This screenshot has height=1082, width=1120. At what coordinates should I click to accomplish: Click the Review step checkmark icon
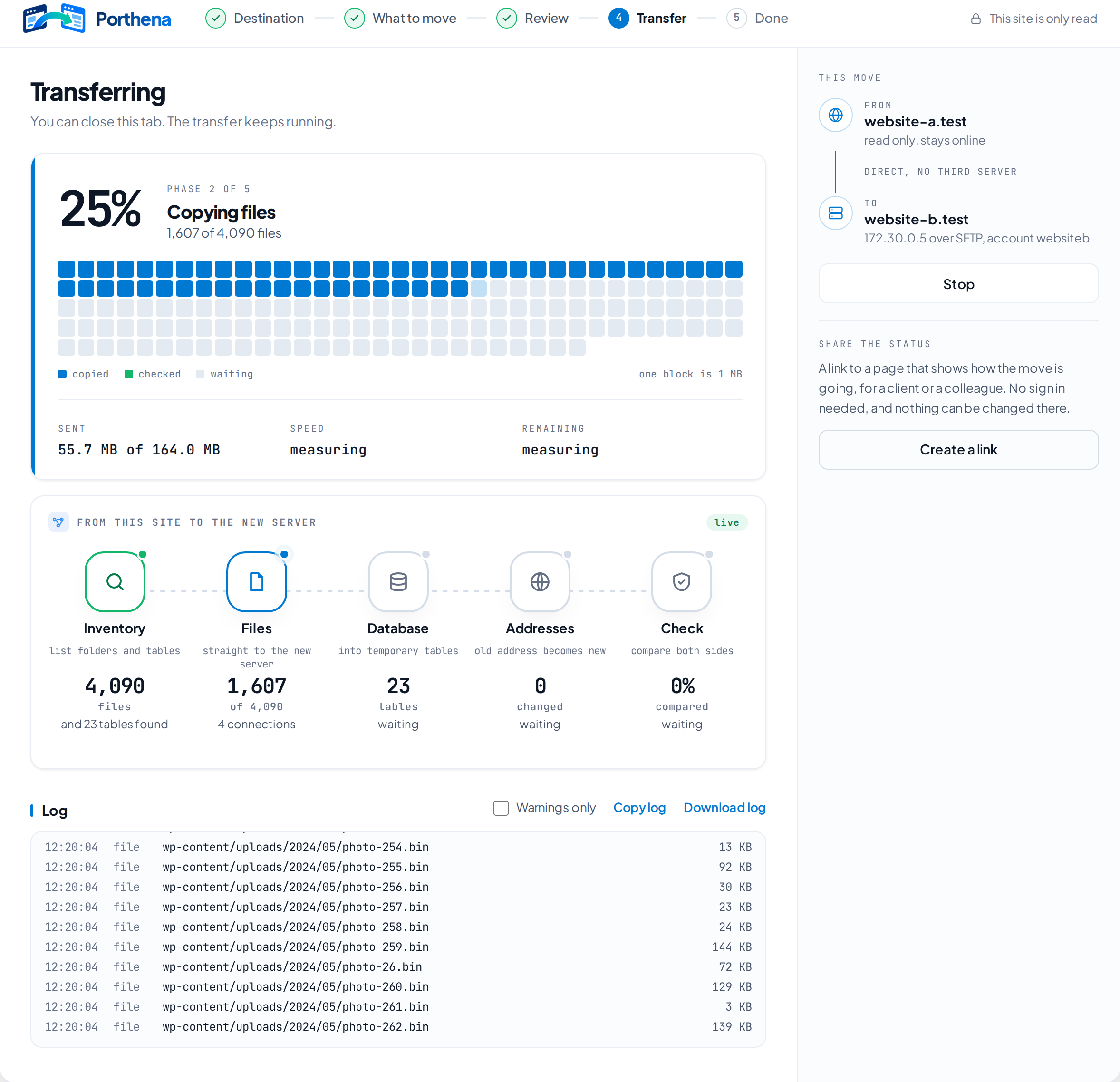(x=506, y=18)
